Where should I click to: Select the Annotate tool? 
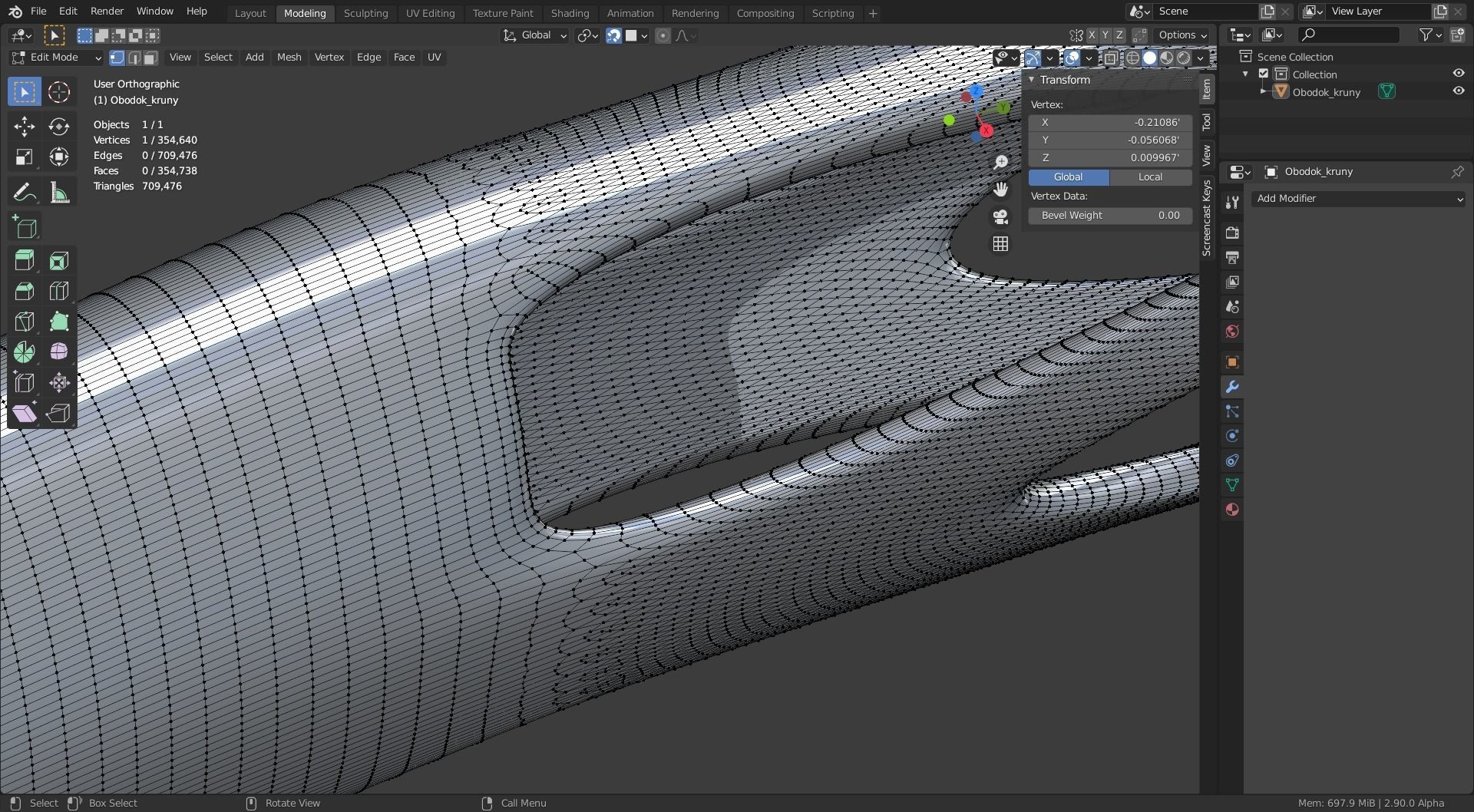click(x=25, y=192)
